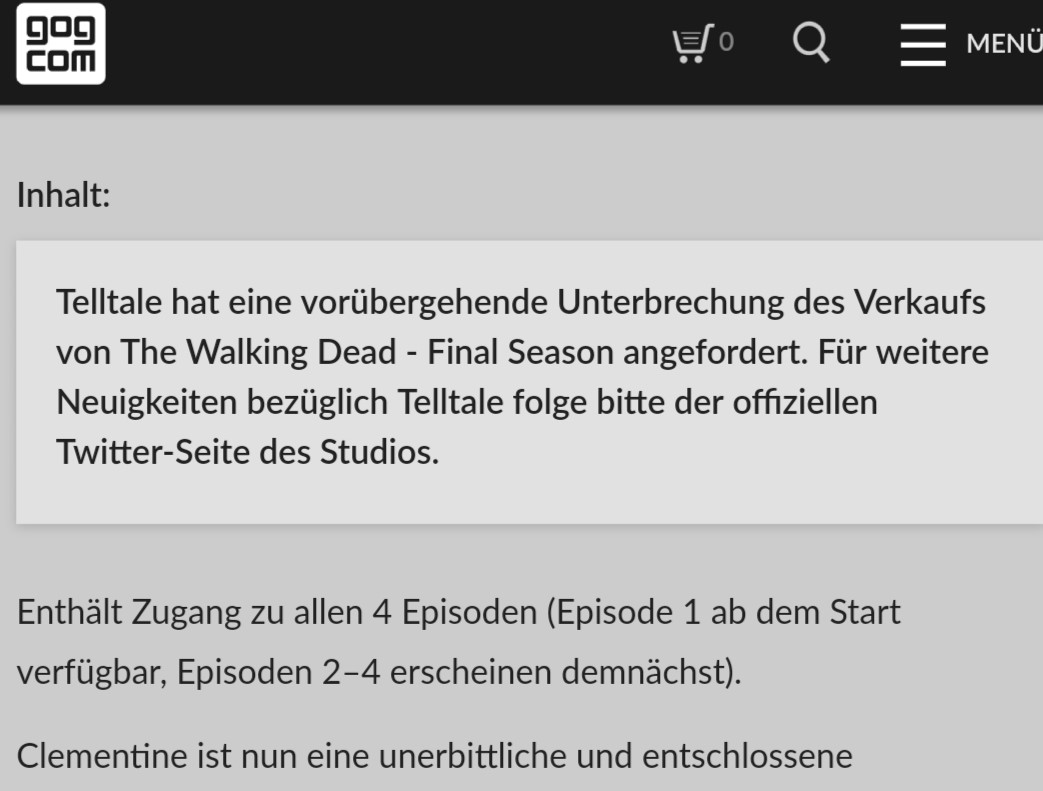The height and width of the screenshot is (791, 1043).
Task: Select the MENÜ label
Action: (x=1004, y=44)
